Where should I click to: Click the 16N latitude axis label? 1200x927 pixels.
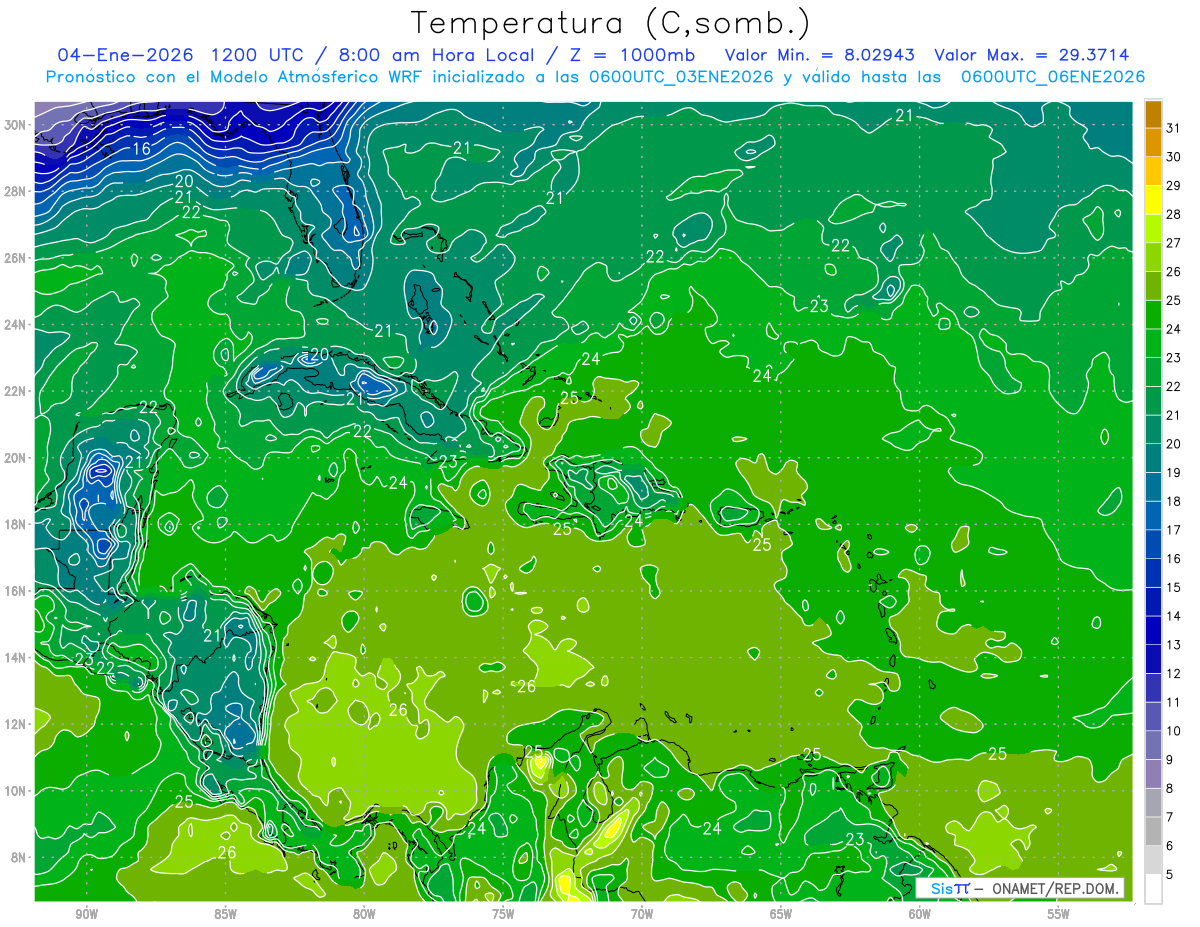(17, 591)
